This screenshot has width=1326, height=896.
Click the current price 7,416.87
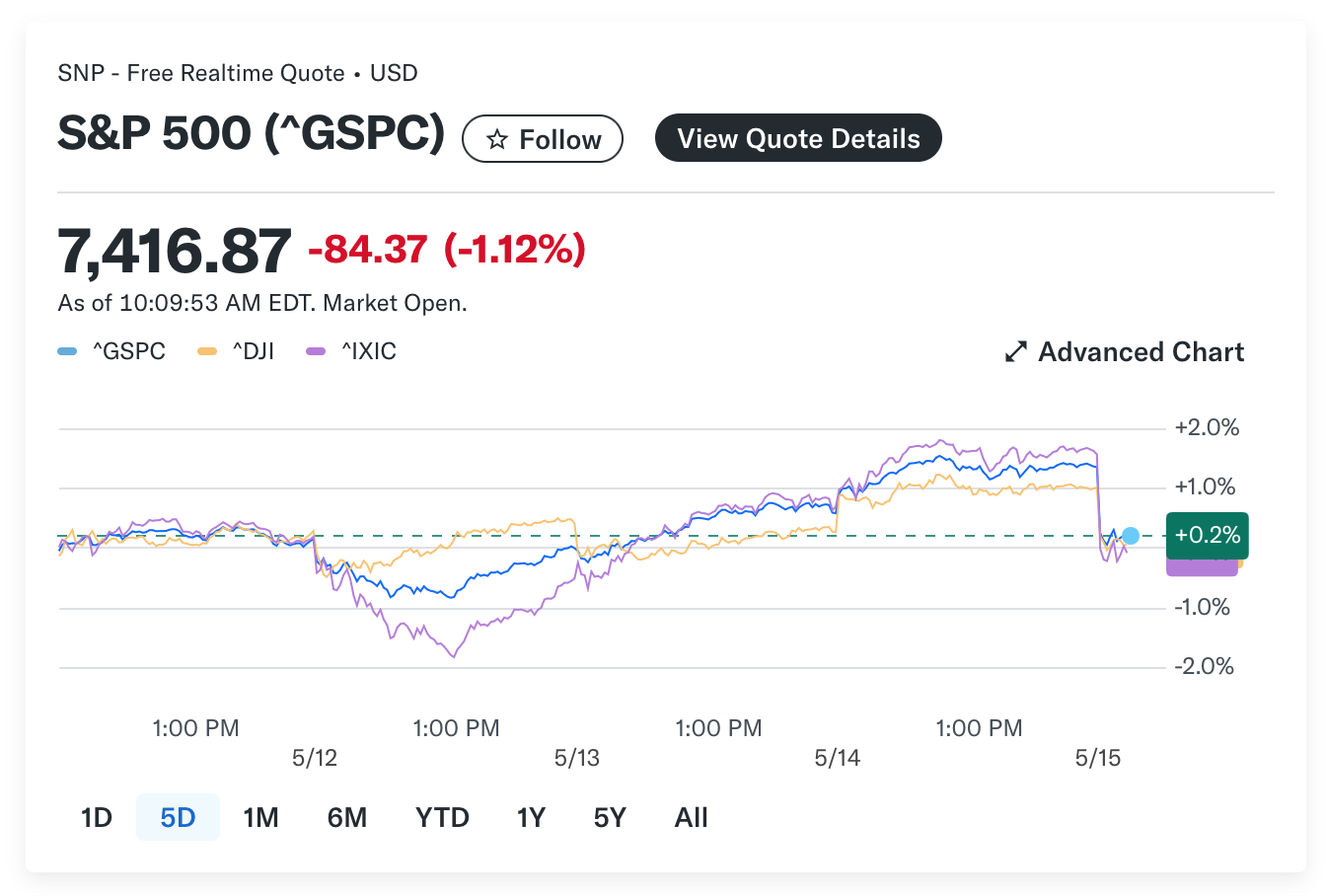(175, 250)
